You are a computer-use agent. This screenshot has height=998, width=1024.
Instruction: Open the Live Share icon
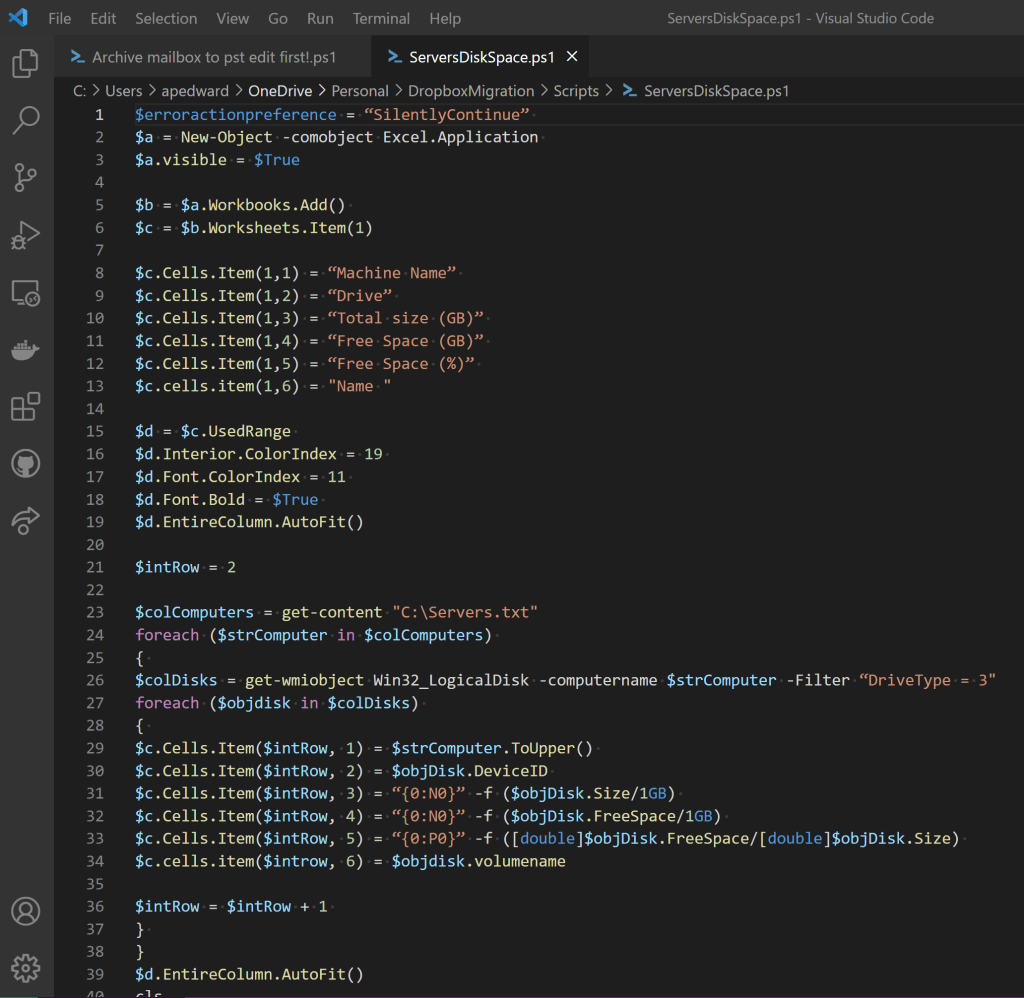(x=25, y=520)
